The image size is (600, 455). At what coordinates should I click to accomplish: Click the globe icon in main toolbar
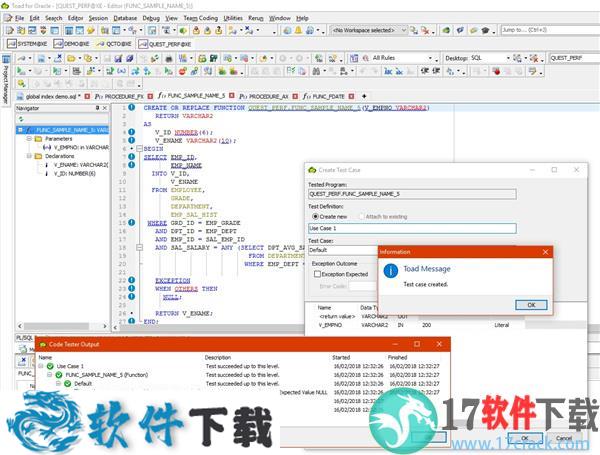(287, 30)
